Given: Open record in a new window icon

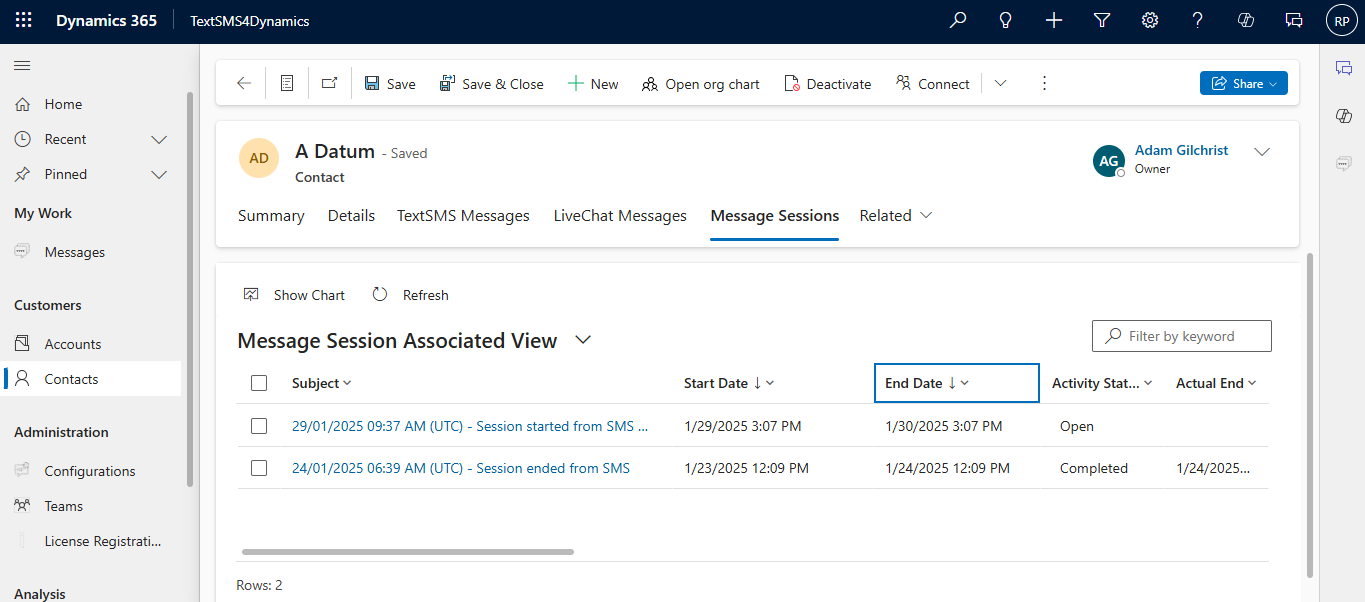Looking at the screenshot, I should 329,84.
